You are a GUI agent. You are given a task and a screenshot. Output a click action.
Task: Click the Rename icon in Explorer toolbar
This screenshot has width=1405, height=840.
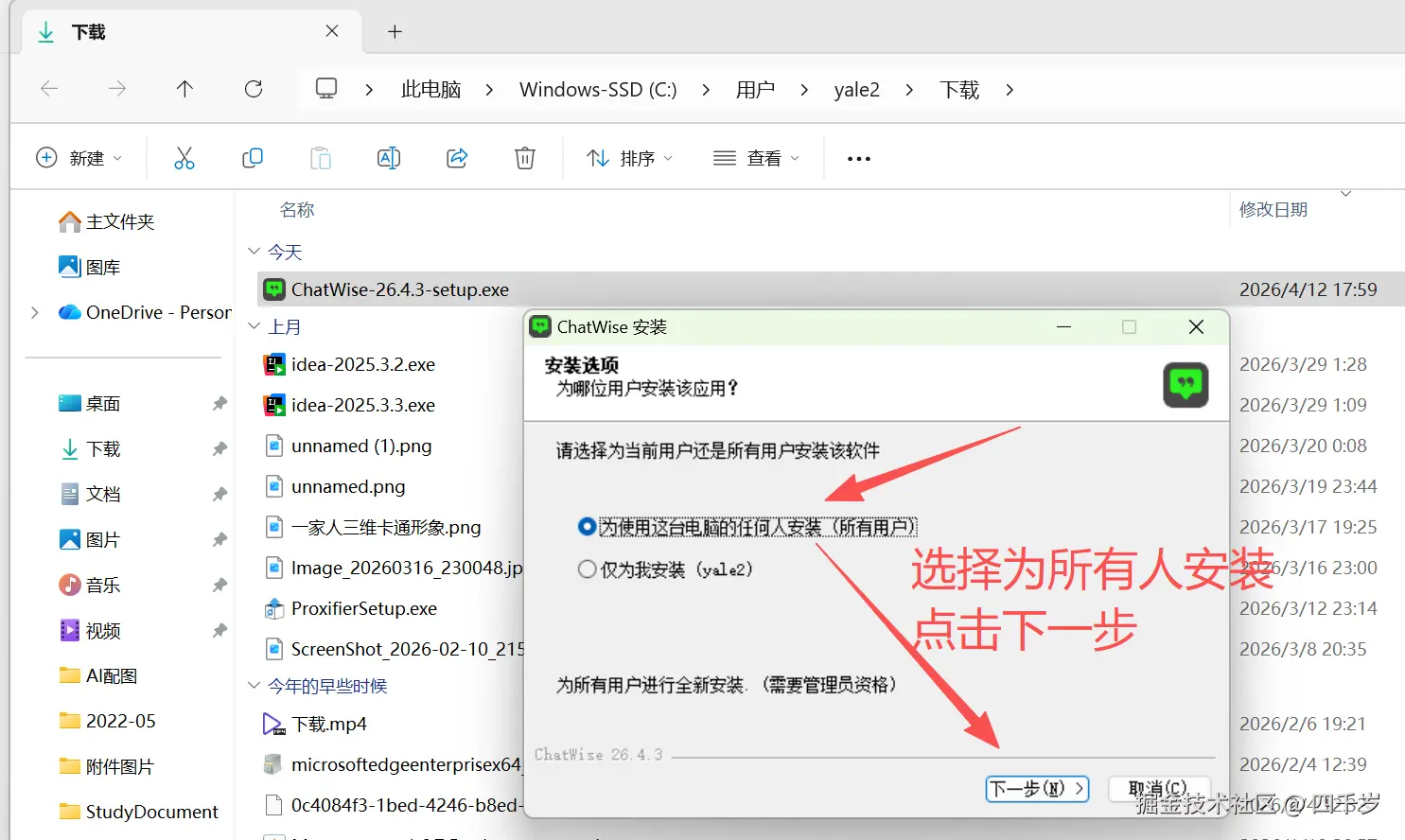tap(389, 158)
